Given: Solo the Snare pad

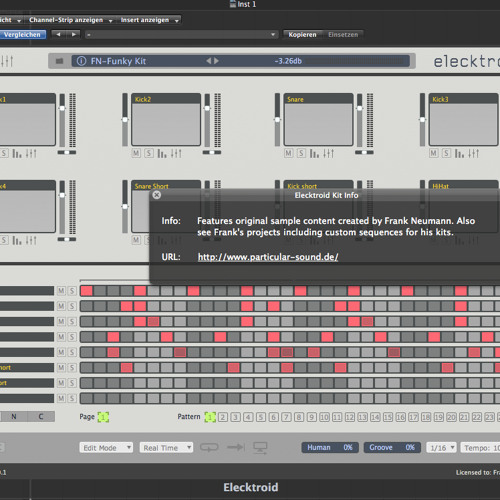Looking at the screenshot, I should [x=301, y=153].
